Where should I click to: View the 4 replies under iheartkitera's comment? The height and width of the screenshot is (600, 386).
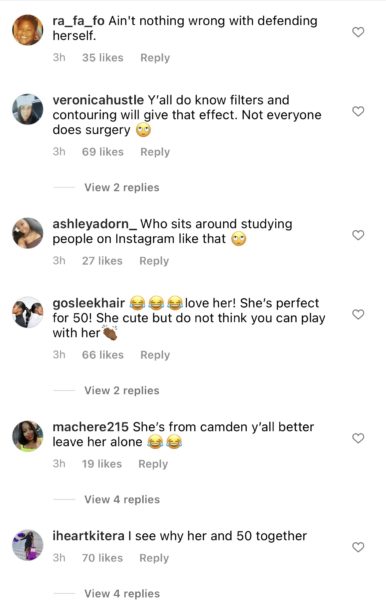[122, 593]
